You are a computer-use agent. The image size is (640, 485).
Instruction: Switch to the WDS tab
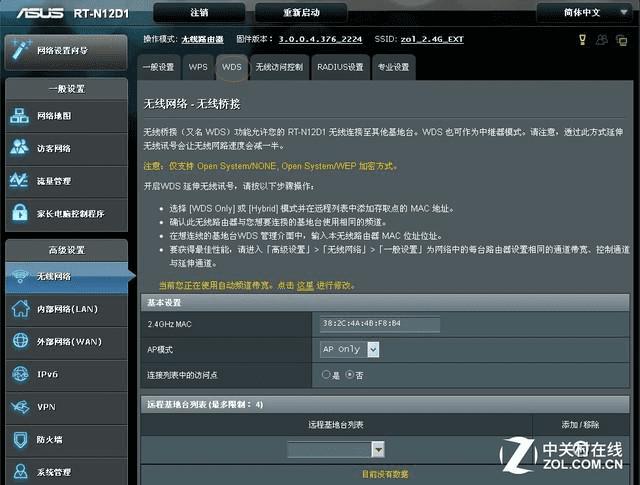pos(232,67)
